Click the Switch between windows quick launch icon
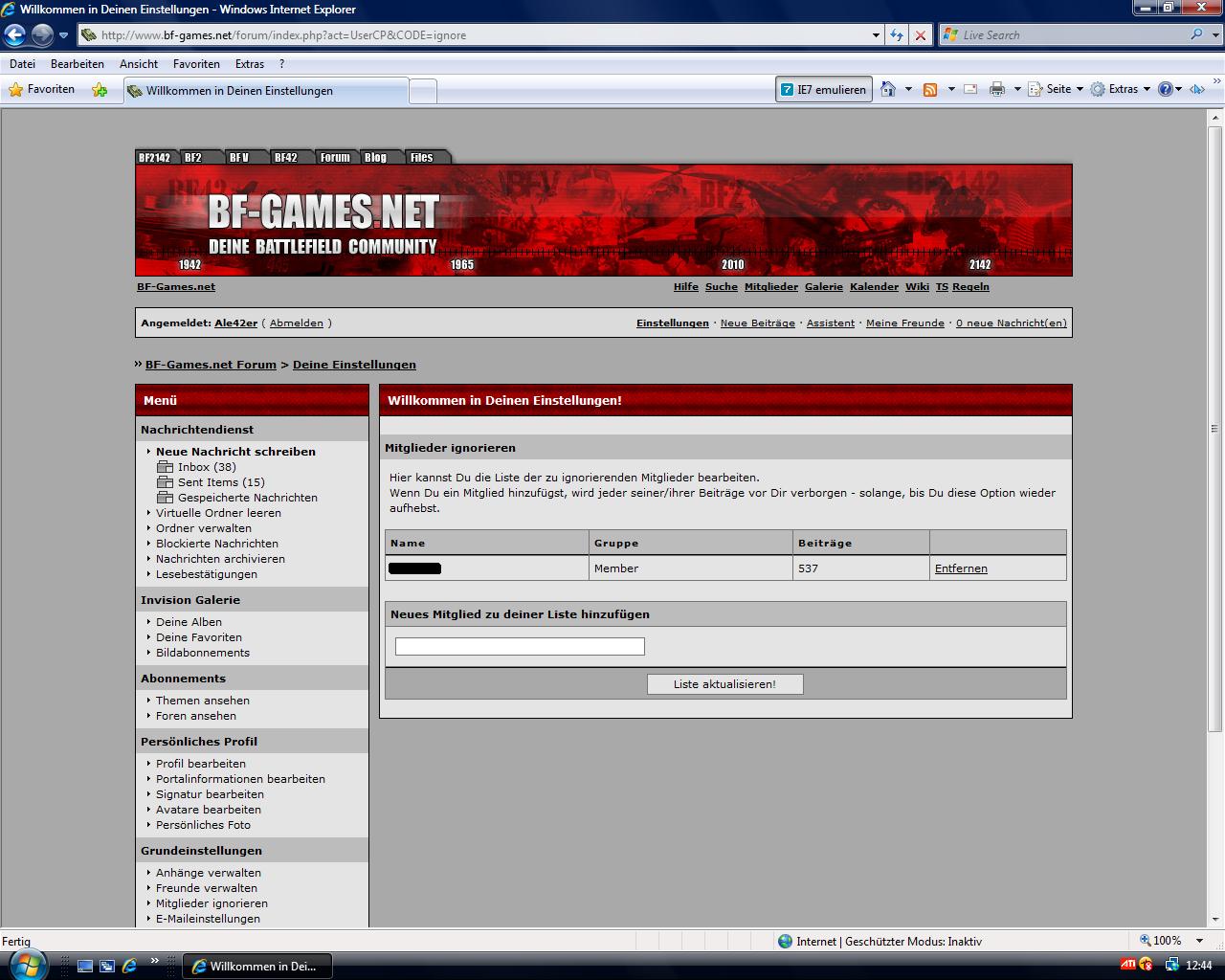This screenshot has height=980, width=1225. (x=107, y=967)
